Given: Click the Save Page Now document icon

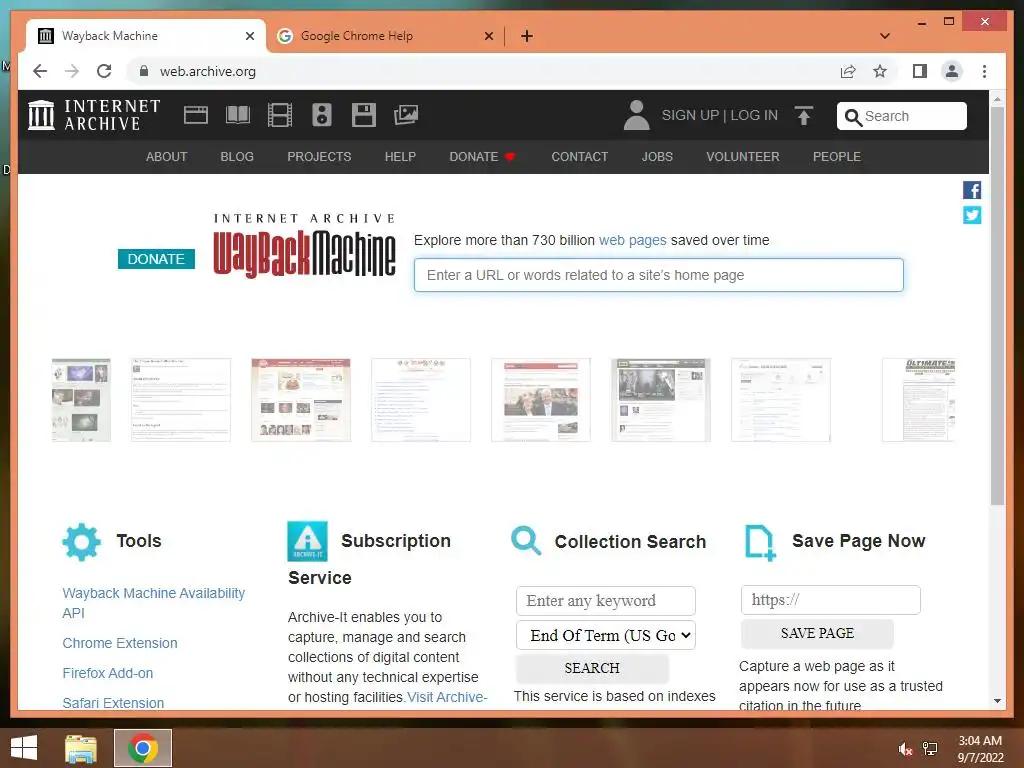Looking at the screenshot, I should 760,543.
